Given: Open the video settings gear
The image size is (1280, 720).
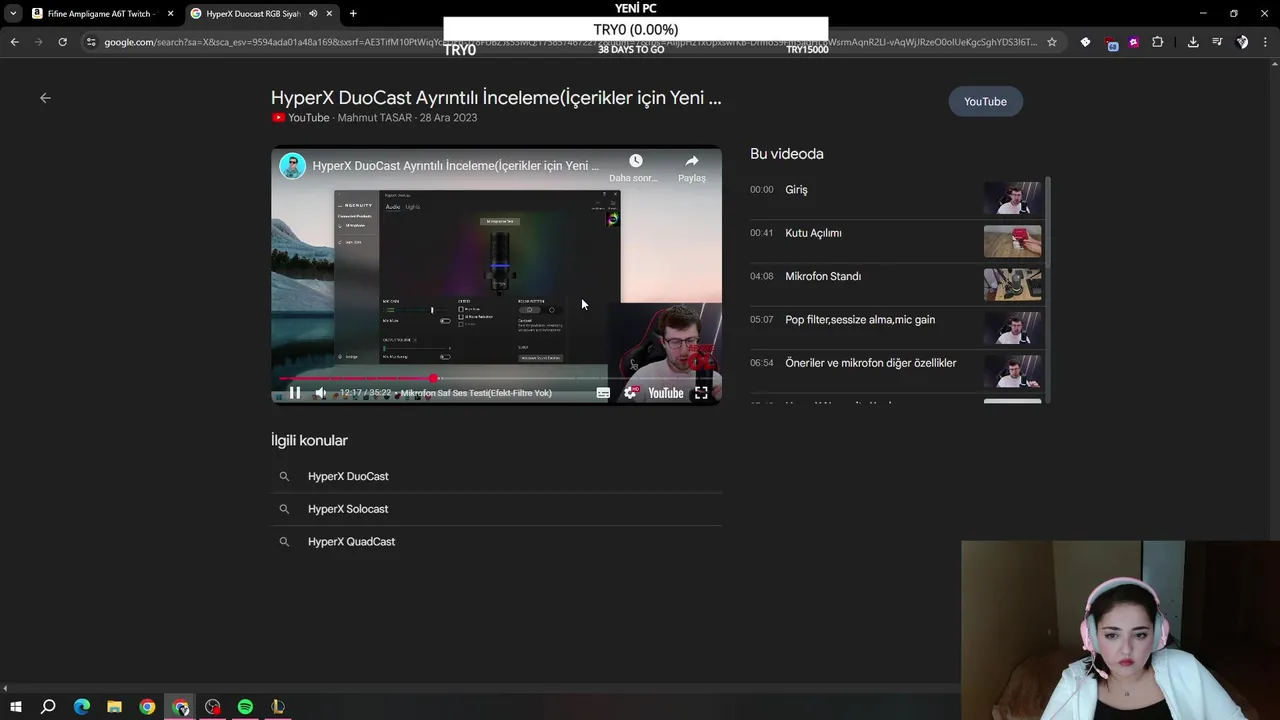Looking at the screenshot, I should 630,393.
